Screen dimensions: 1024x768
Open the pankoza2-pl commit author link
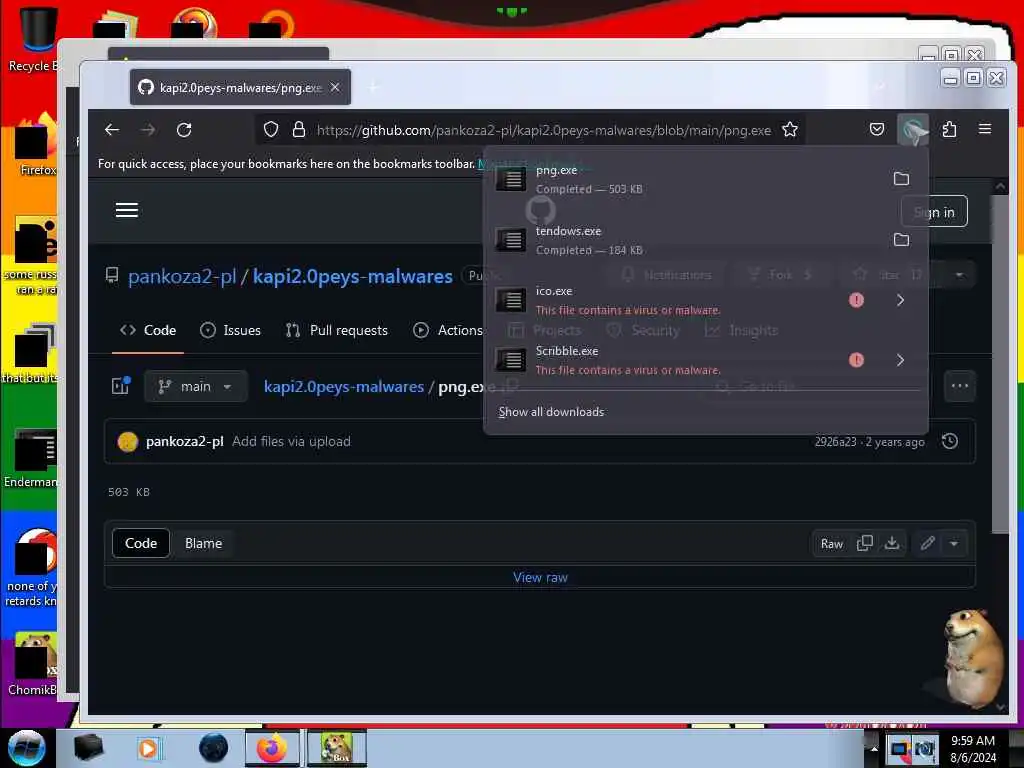(x=185, y=441)
